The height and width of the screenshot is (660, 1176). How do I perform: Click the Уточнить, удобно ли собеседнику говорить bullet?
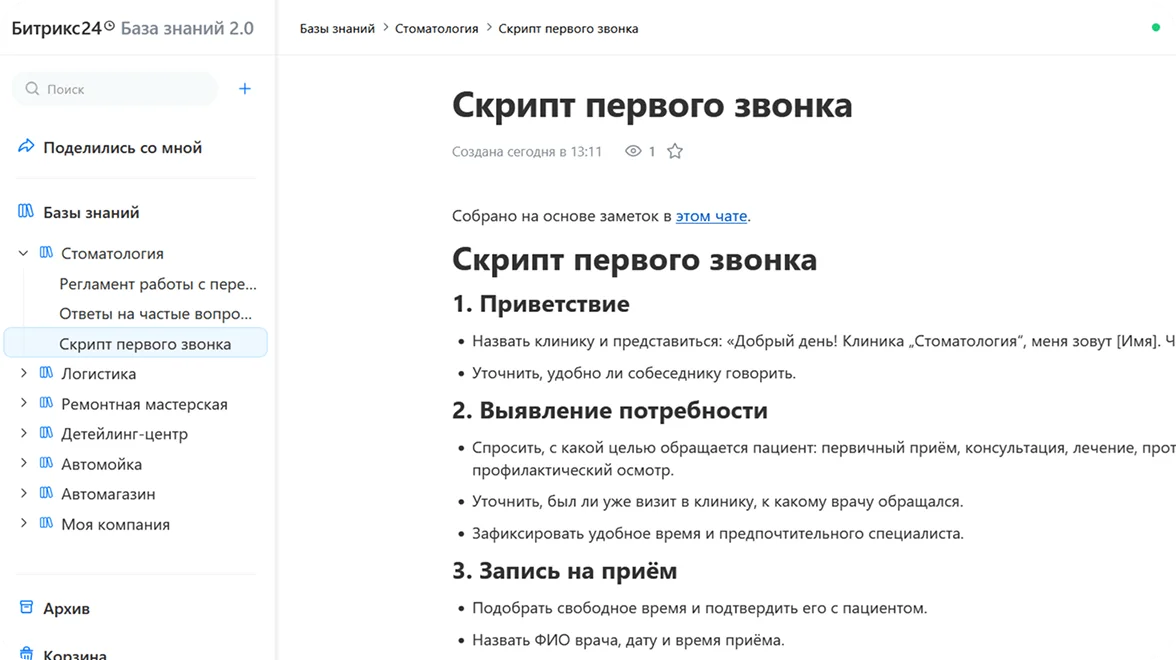634,373
